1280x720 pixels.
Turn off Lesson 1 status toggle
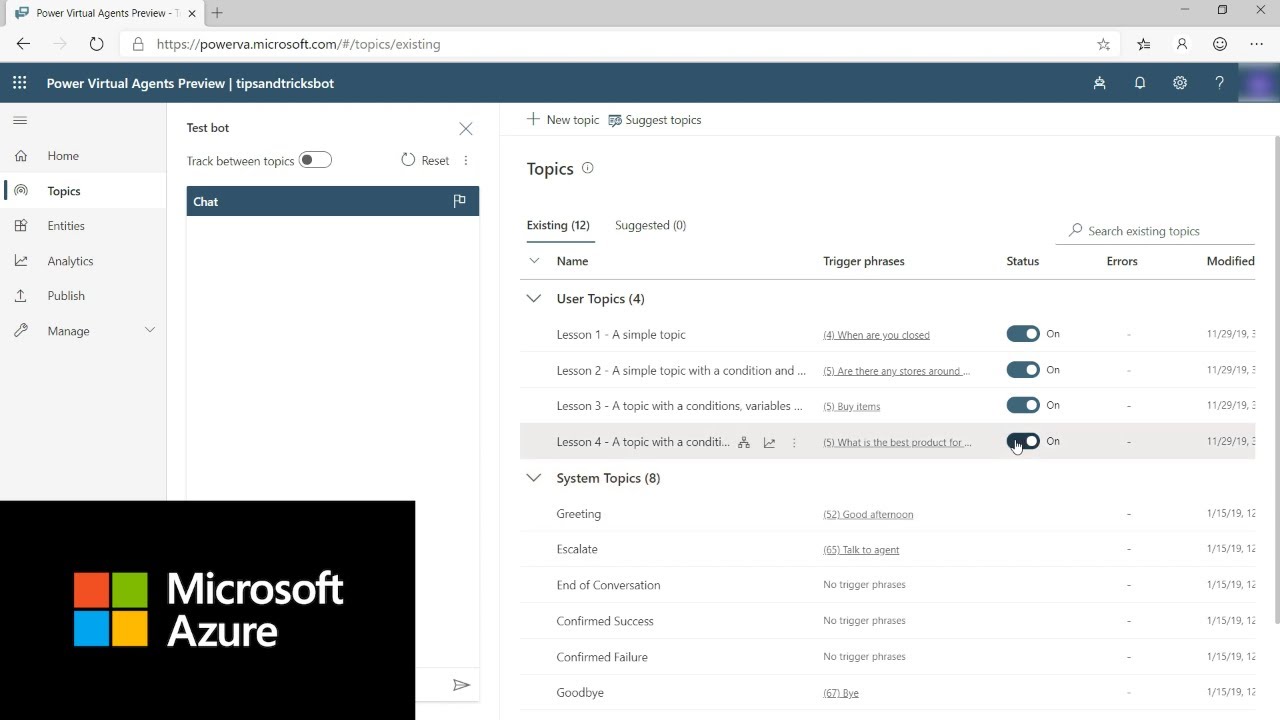pos(1023,334)
